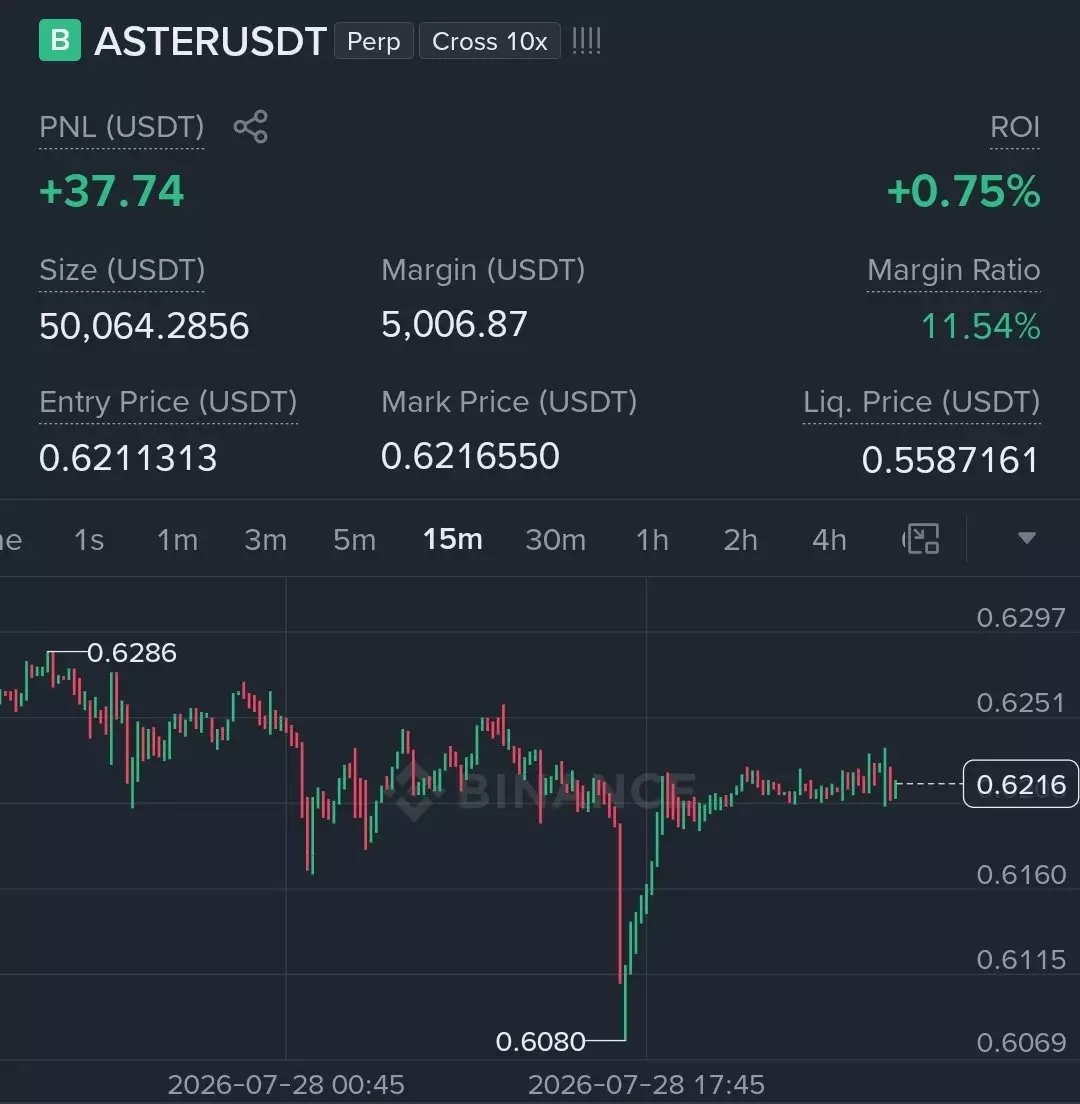The image size is (1080, 1104).
Task: Click the Mark Price (USDT) label
Action: click(509, 402)
